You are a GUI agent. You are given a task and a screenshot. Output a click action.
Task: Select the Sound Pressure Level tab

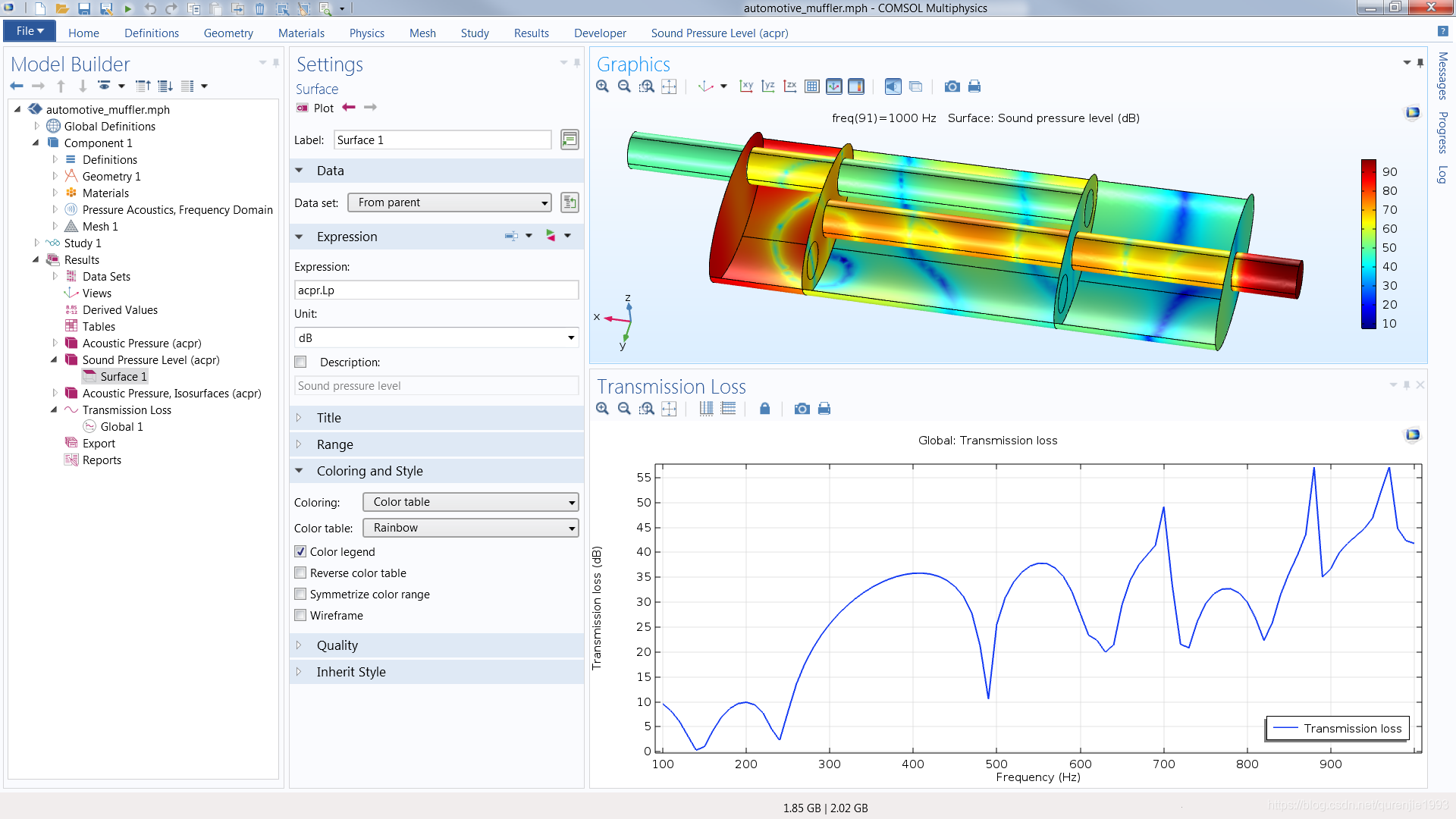719,33
